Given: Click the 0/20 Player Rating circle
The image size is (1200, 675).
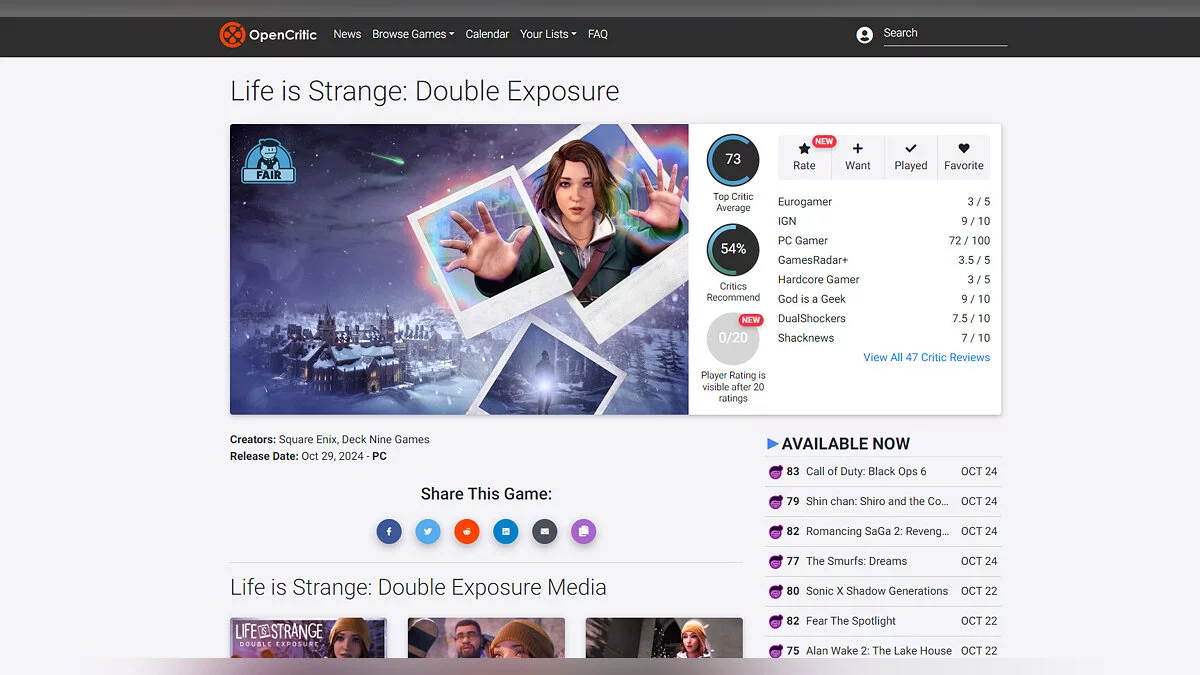Looking at the screenshot, I should 733,339.
